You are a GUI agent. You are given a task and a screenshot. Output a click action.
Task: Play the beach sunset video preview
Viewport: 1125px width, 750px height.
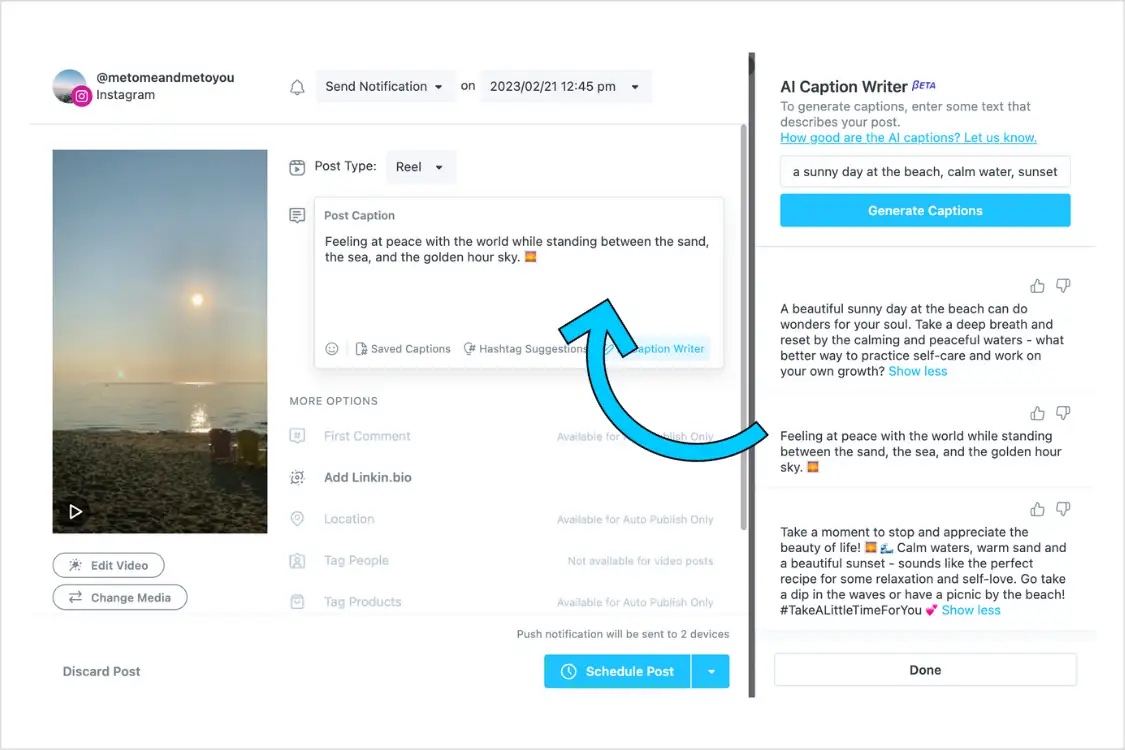pos(76,511)
